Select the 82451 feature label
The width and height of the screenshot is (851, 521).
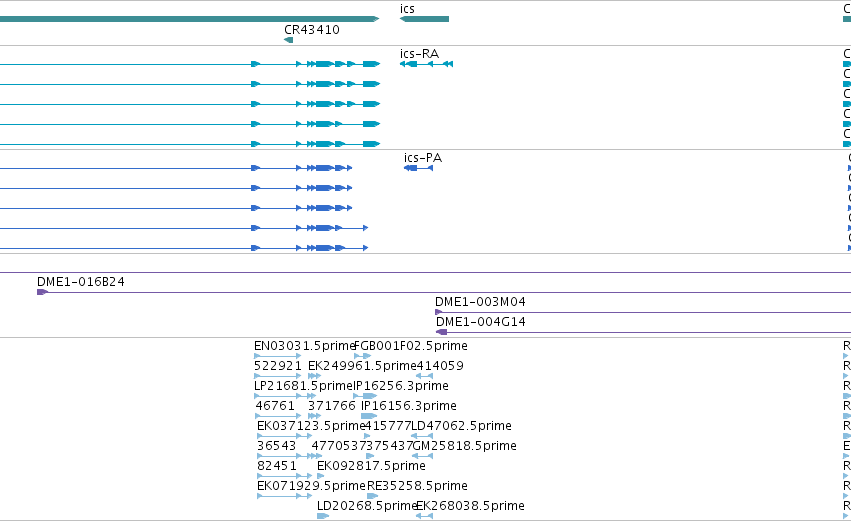[x=277, y=466]
